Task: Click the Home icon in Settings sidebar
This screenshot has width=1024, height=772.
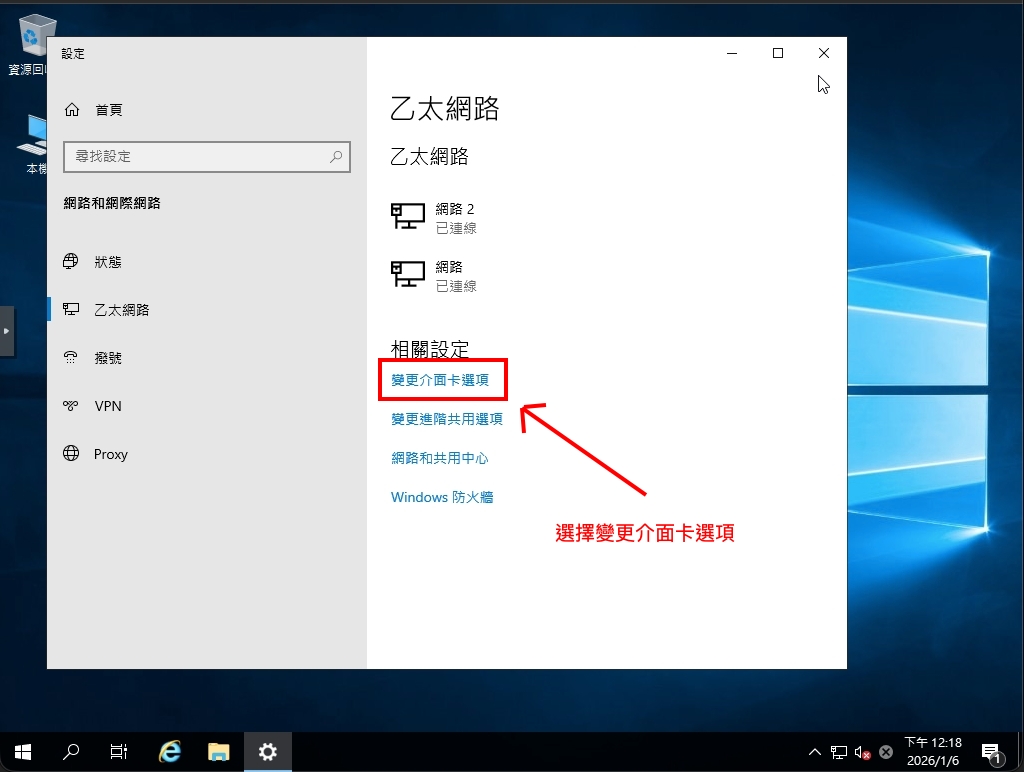Action: 71,110
